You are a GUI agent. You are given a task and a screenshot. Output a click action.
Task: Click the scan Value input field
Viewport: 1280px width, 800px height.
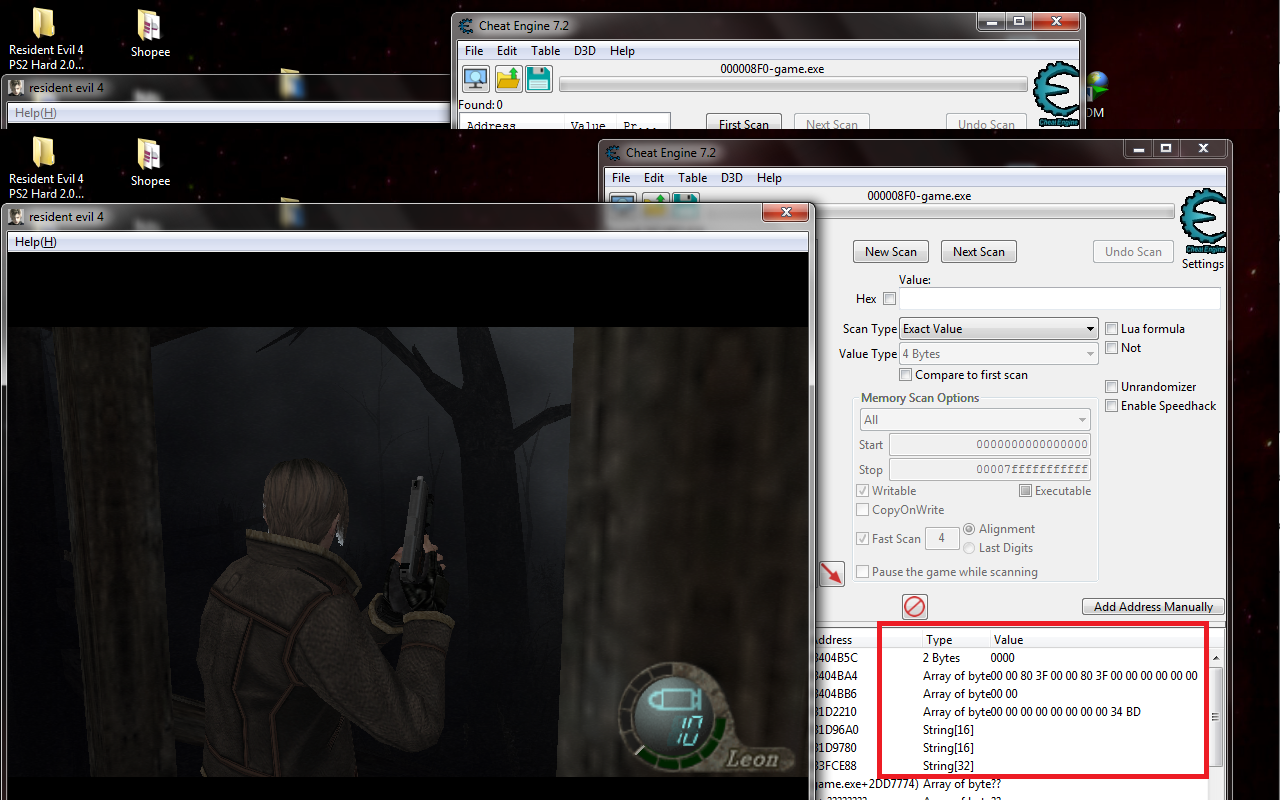[1059, 299]
